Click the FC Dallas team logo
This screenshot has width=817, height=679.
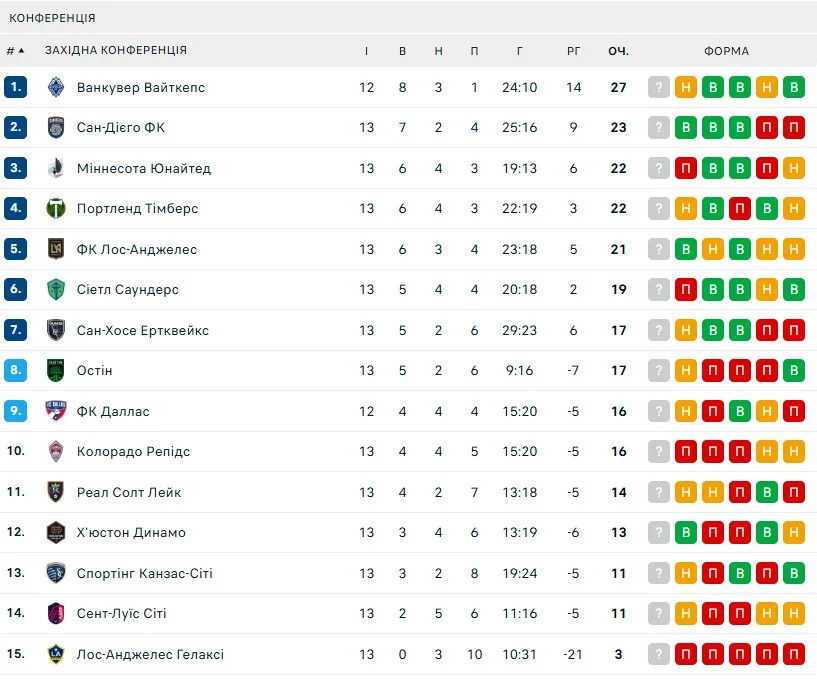pos(56,411)
